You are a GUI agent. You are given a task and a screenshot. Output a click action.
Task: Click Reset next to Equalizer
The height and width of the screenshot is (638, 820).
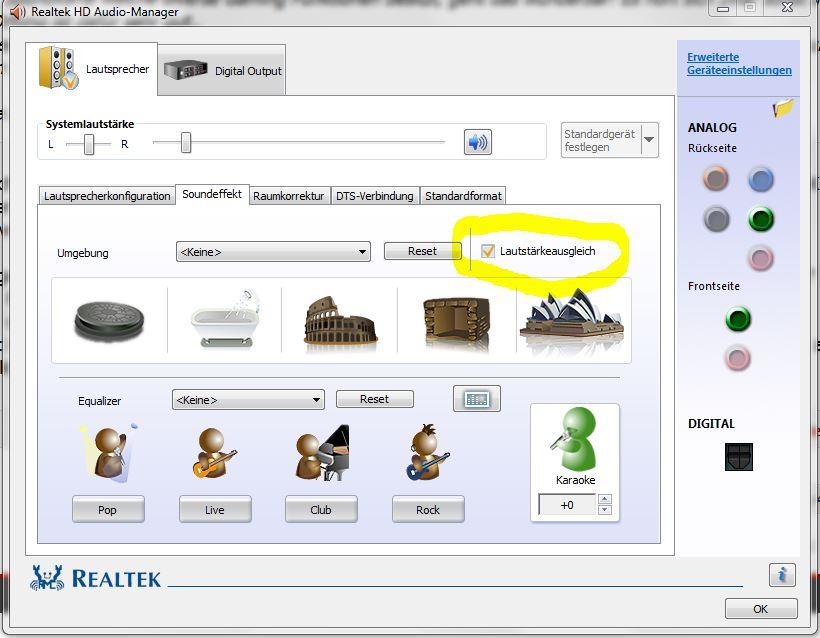(x=374, y=399)
